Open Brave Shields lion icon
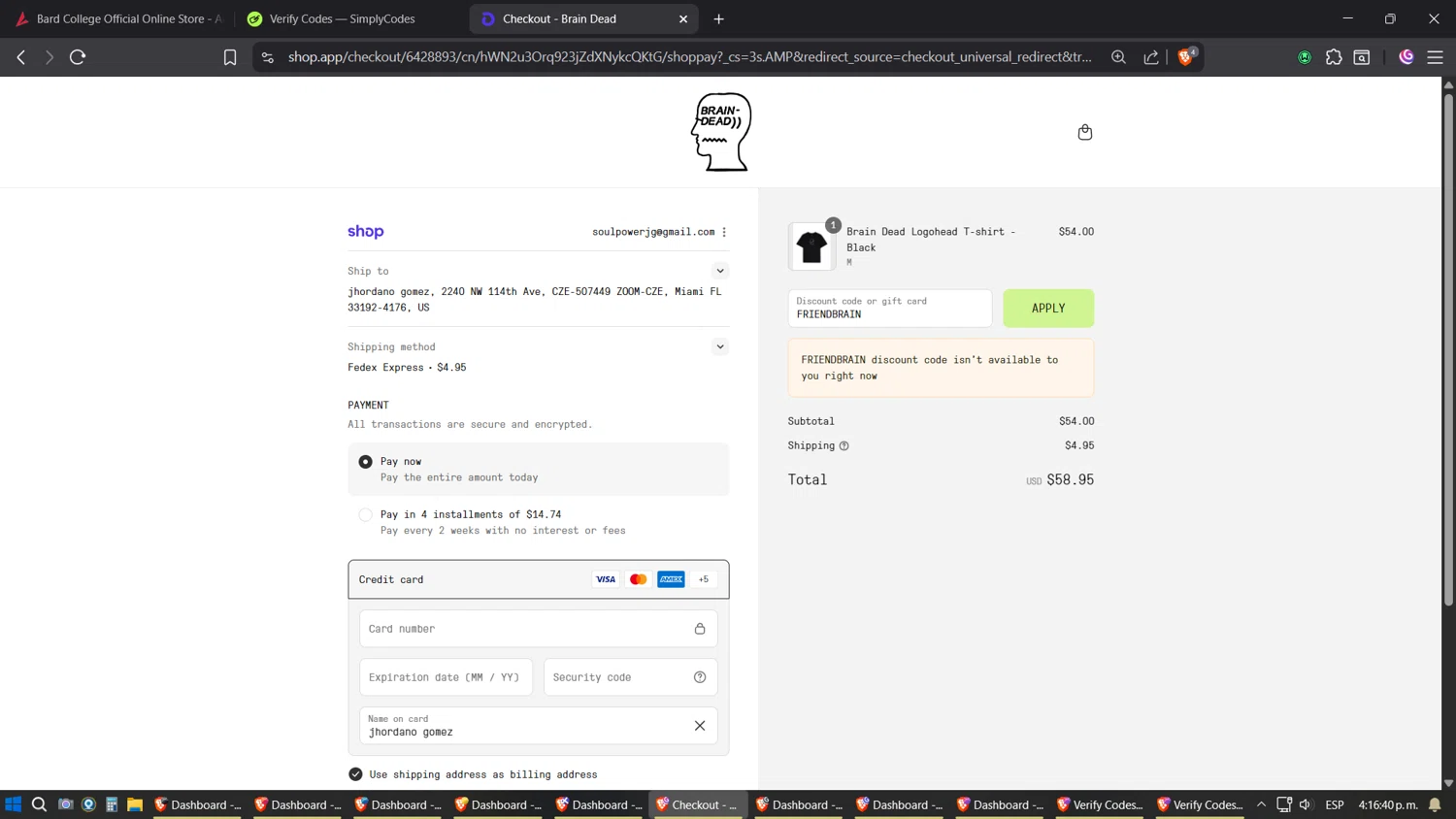The image size is (1456, 819). point(1185,57)
